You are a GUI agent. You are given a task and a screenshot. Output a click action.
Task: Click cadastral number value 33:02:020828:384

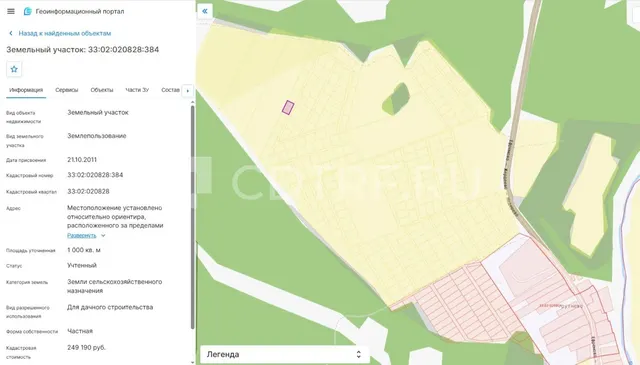click(x=95, y=175)
